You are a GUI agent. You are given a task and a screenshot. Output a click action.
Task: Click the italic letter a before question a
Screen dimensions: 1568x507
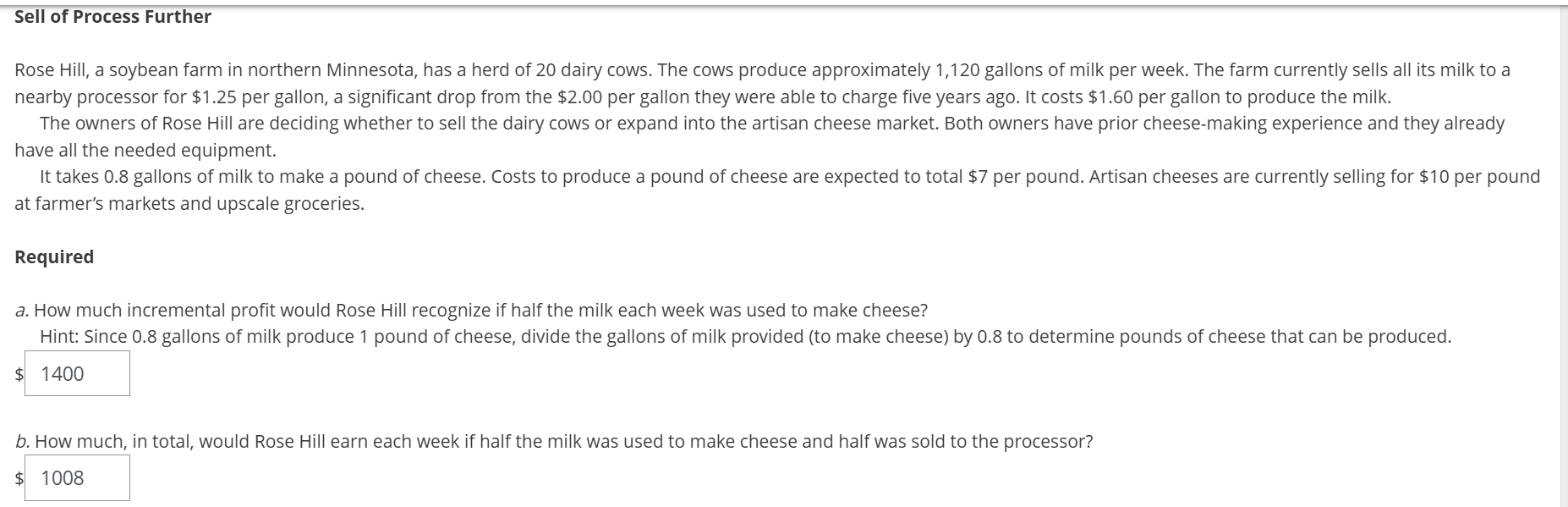20,309
